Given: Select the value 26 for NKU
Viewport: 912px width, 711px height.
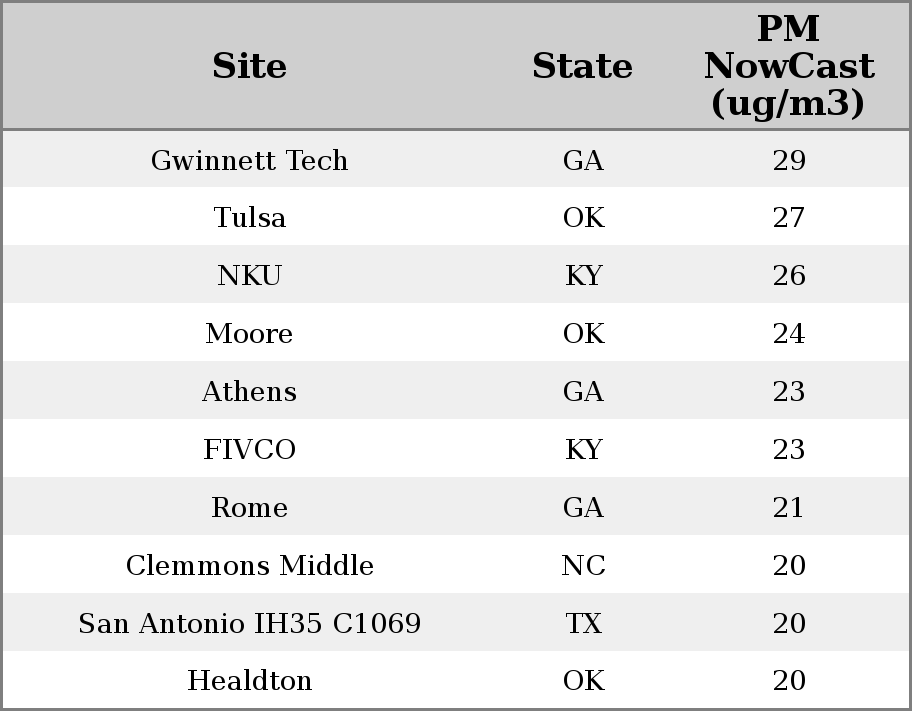Looking at the screenshot, I should 789,275.
